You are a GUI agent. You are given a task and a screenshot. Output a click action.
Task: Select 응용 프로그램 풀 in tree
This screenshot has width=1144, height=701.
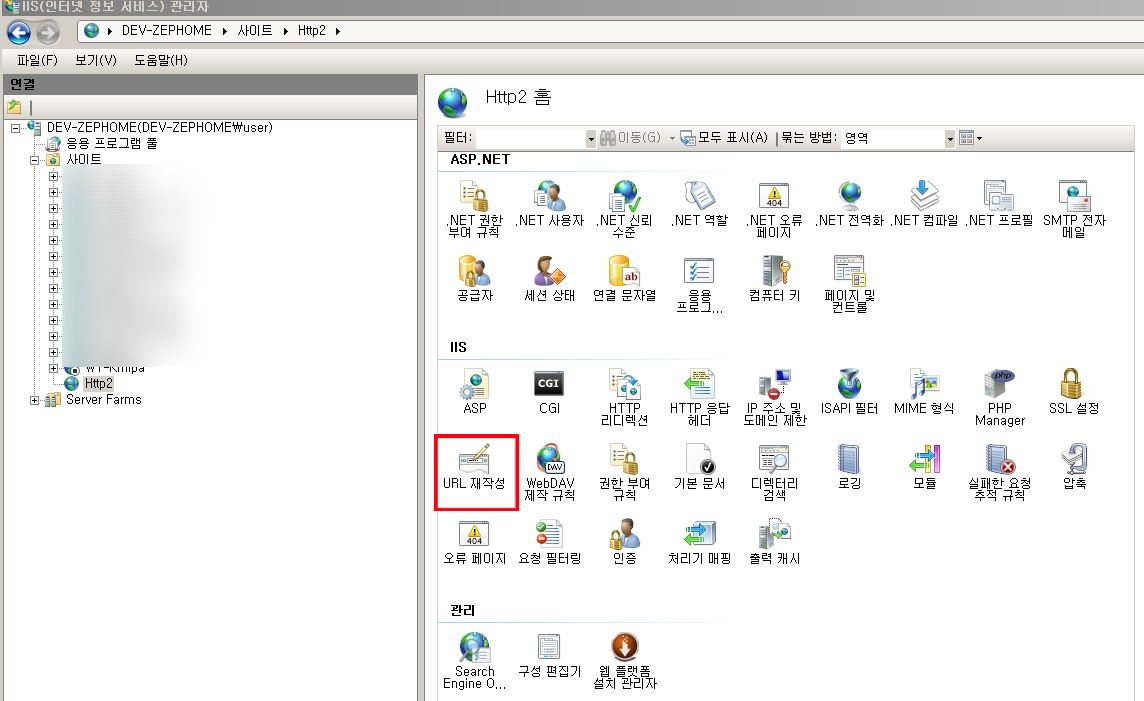click(x=112, y=143)
